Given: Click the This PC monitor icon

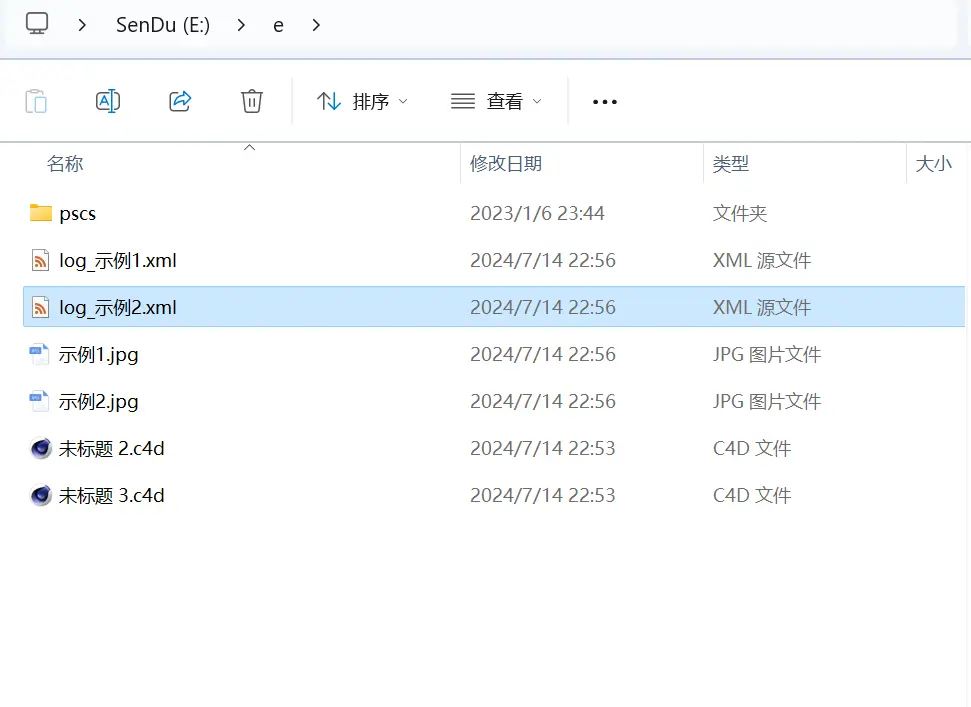Looking at the screenshot, I should (x=37, y=24).
